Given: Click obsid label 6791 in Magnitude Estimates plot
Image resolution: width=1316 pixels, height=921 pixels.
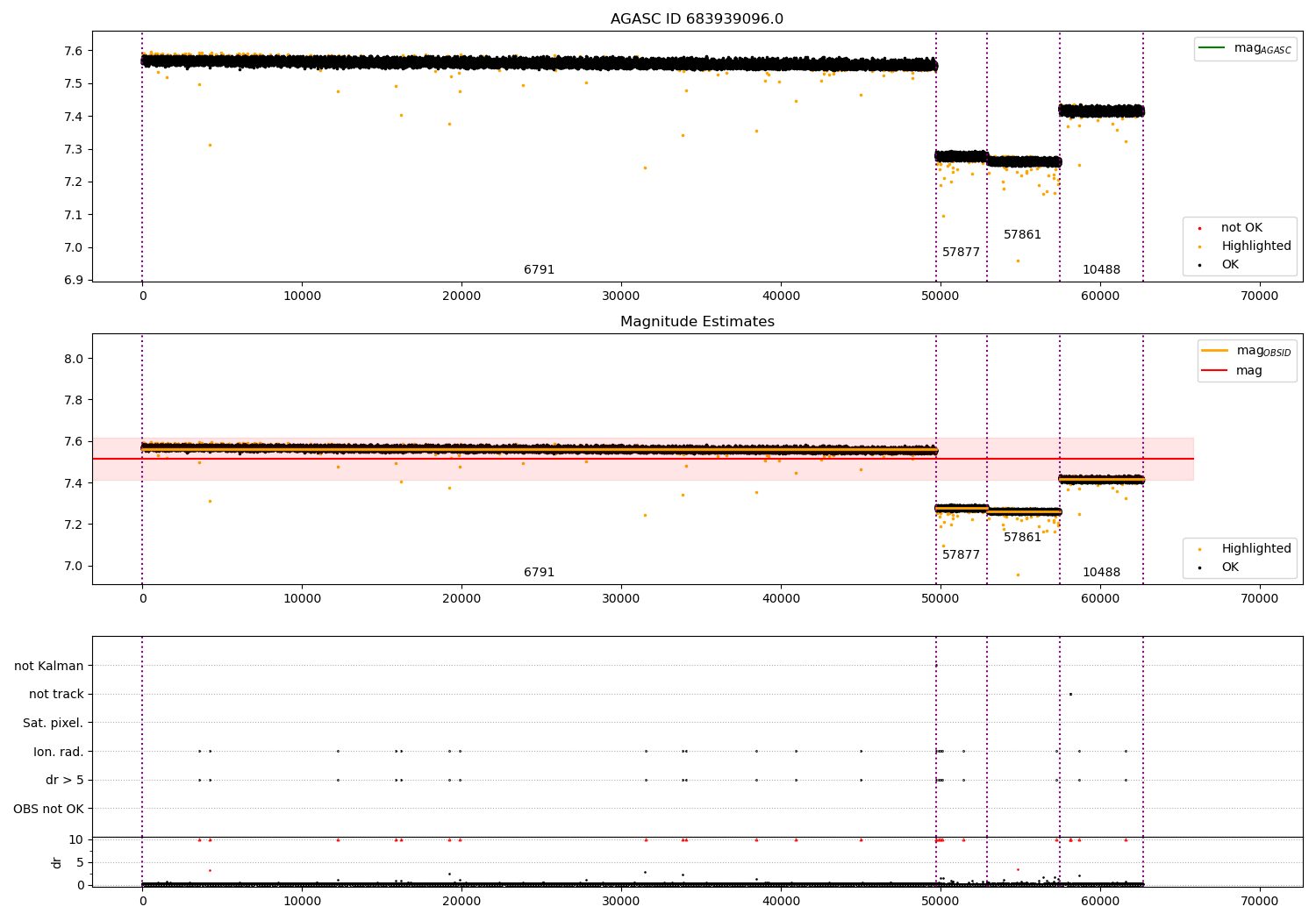Looking at the screenshot, I should [539, 573].
